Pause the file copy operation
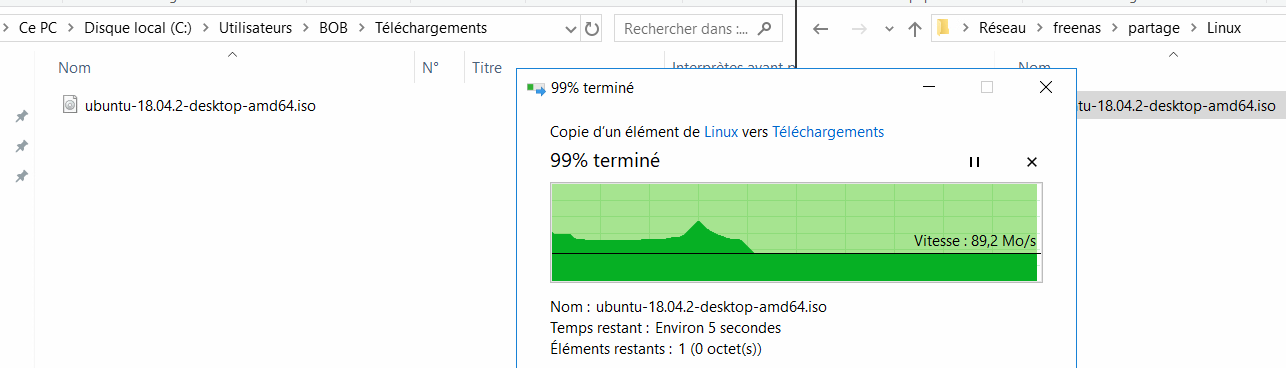 coord(974,162)
